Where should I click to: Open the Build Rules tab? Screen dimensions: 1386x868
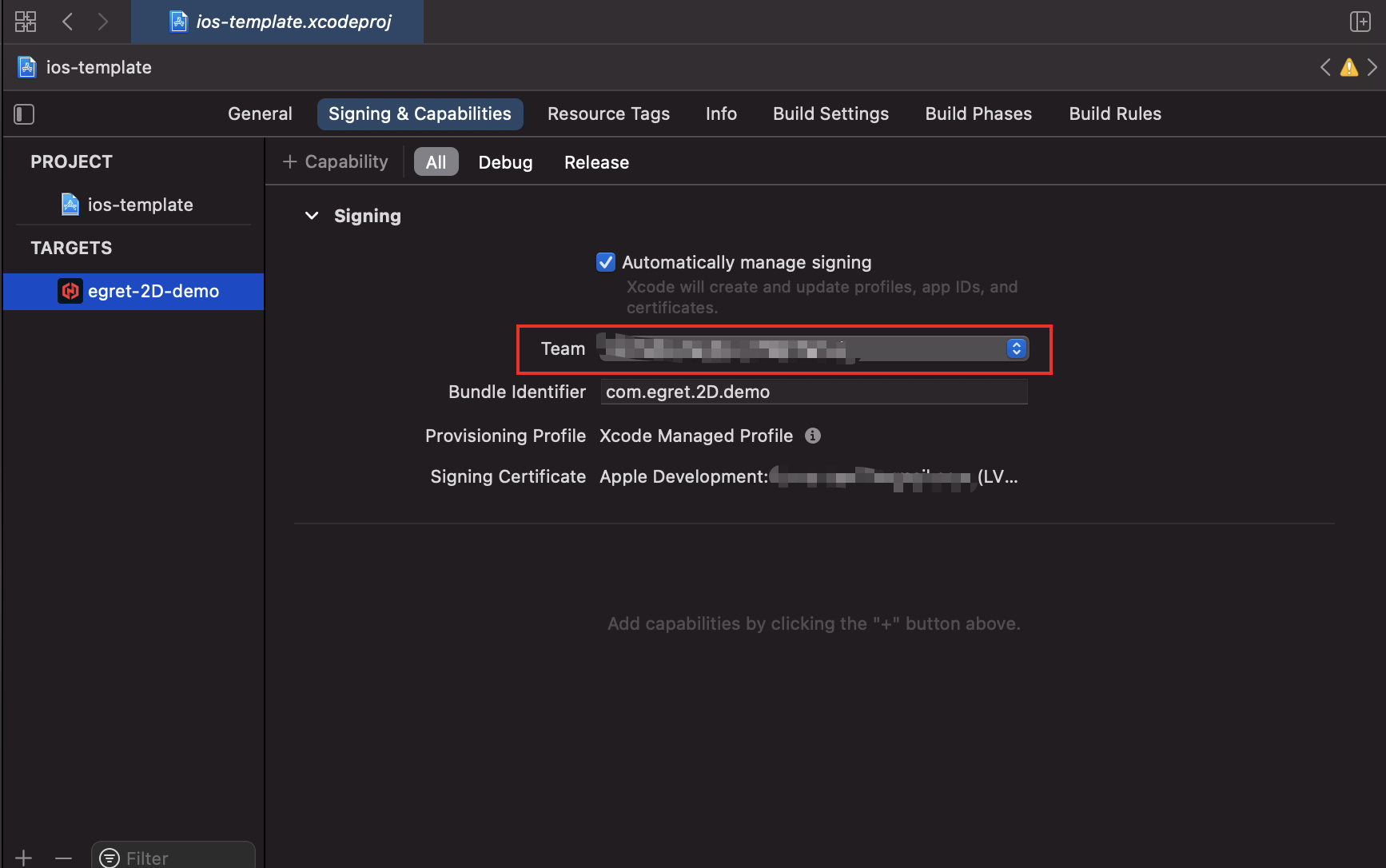click(x=1115, y=113)
